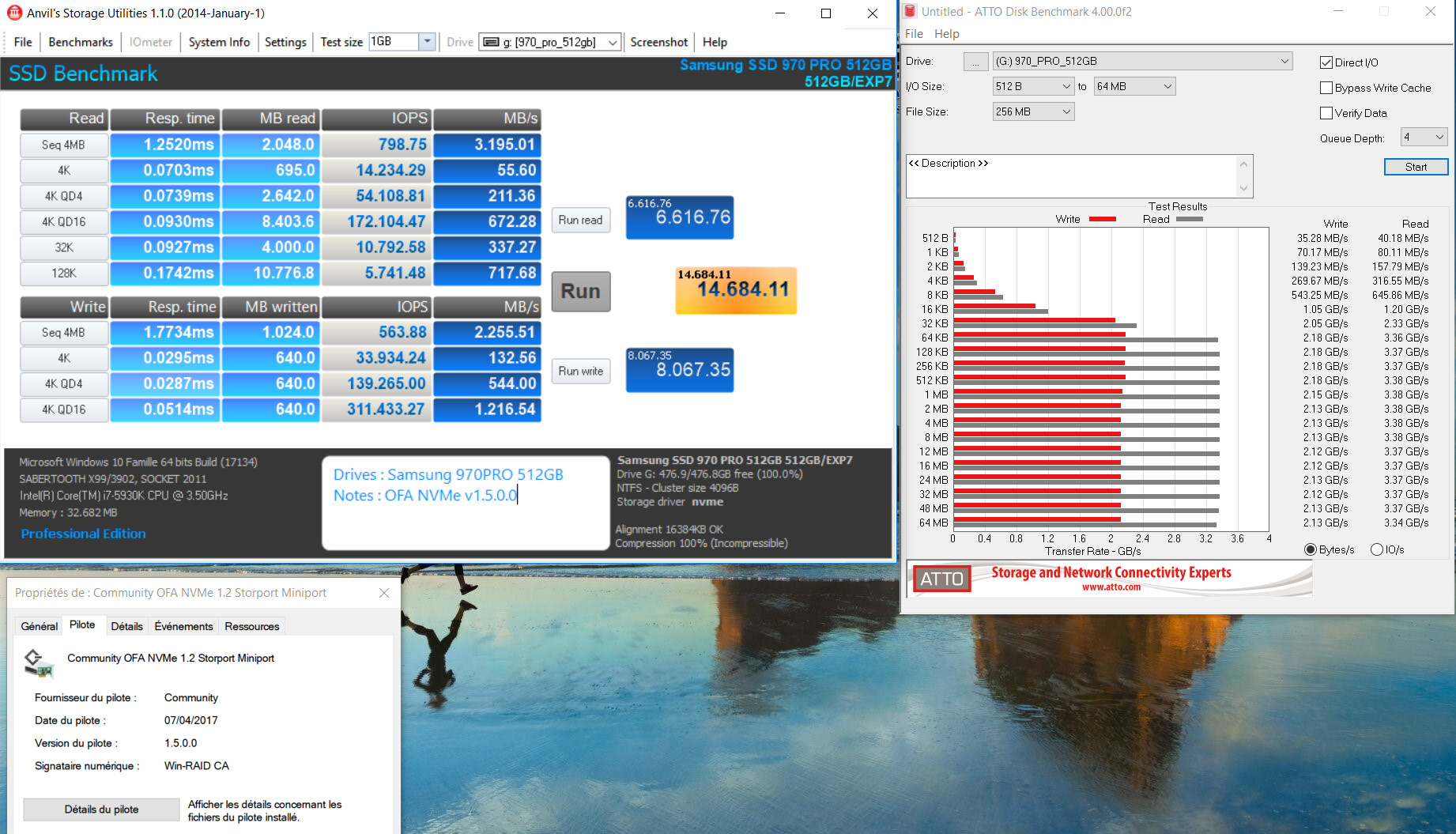
Task: Open System Info in Anvil's toolbar
Action: (x=219, y=42)
